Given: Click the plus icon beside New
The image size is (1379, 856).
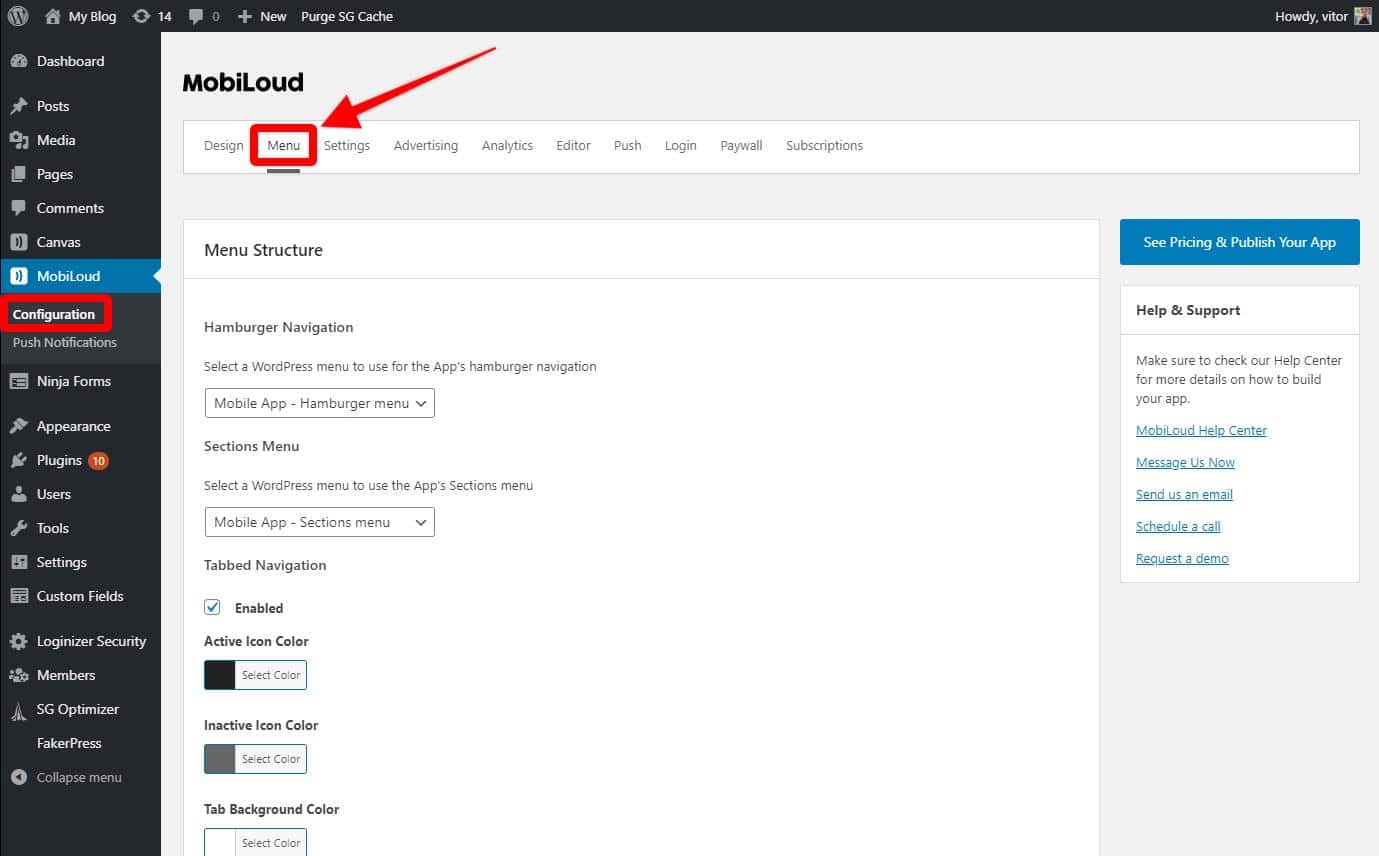Looking at the screenshot, I should click(245, 16).
